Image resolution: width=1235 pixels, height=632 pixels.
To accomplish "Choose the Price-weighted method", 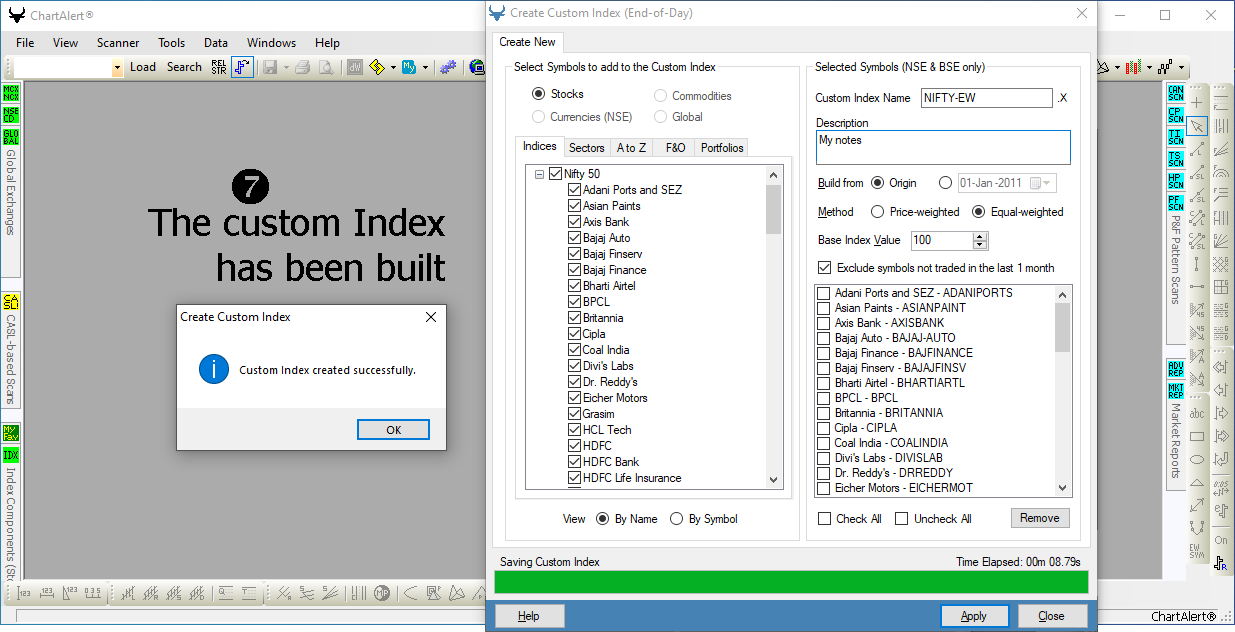I will pos(877,212).
